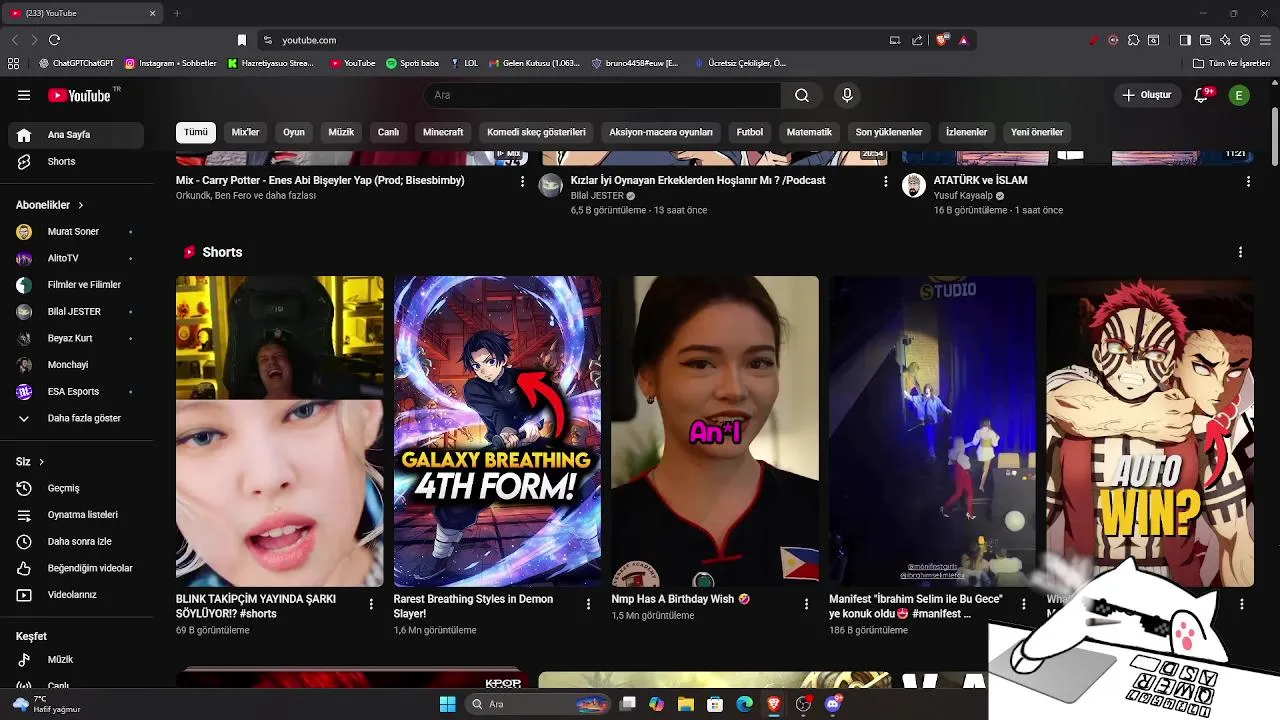Select the Matematik filter chip
1280x720 pixels.
pos(809,132)
